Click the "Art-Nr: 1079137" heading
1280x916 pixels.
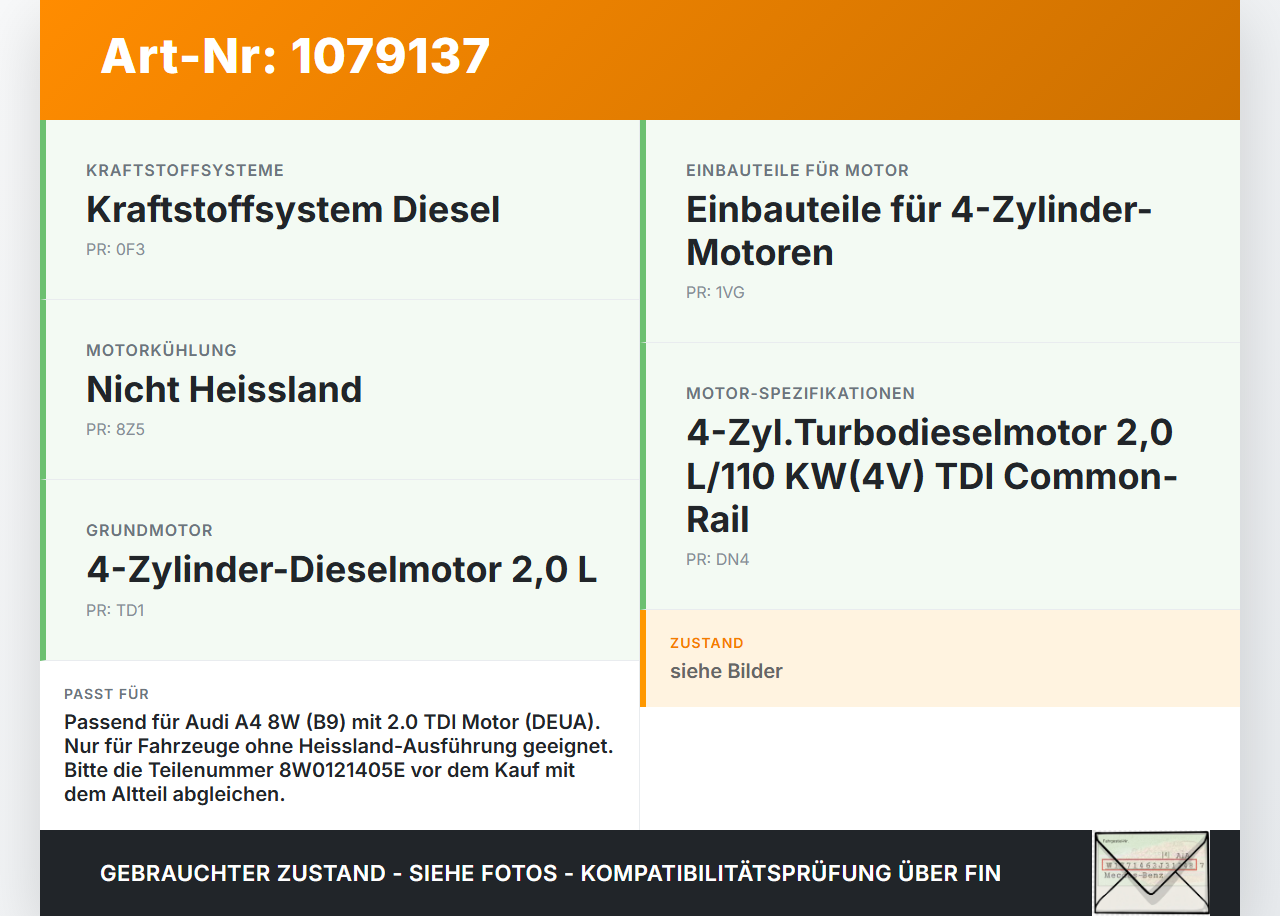coord(295,56)
